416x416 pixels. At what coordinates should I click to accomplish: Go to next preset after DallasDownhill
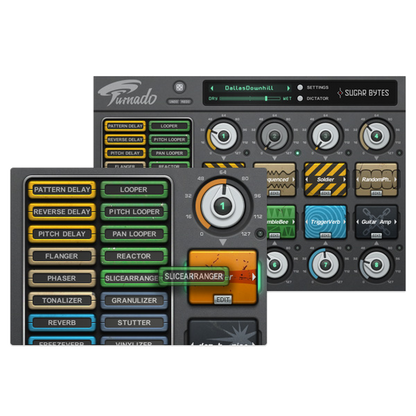(288, 88)
